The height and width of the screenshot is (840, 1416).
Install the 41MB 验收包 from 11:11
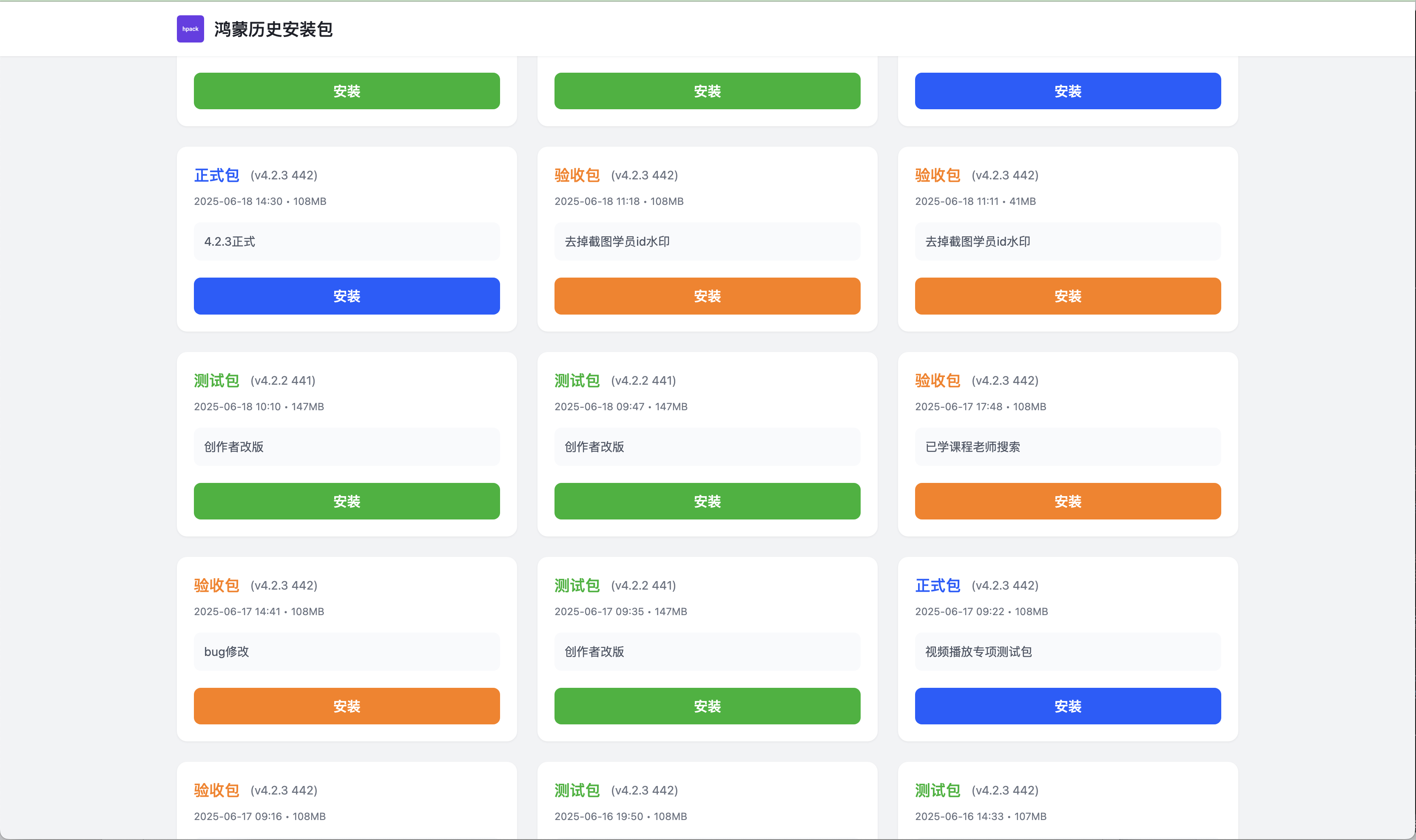click(x=1067, y=295)
